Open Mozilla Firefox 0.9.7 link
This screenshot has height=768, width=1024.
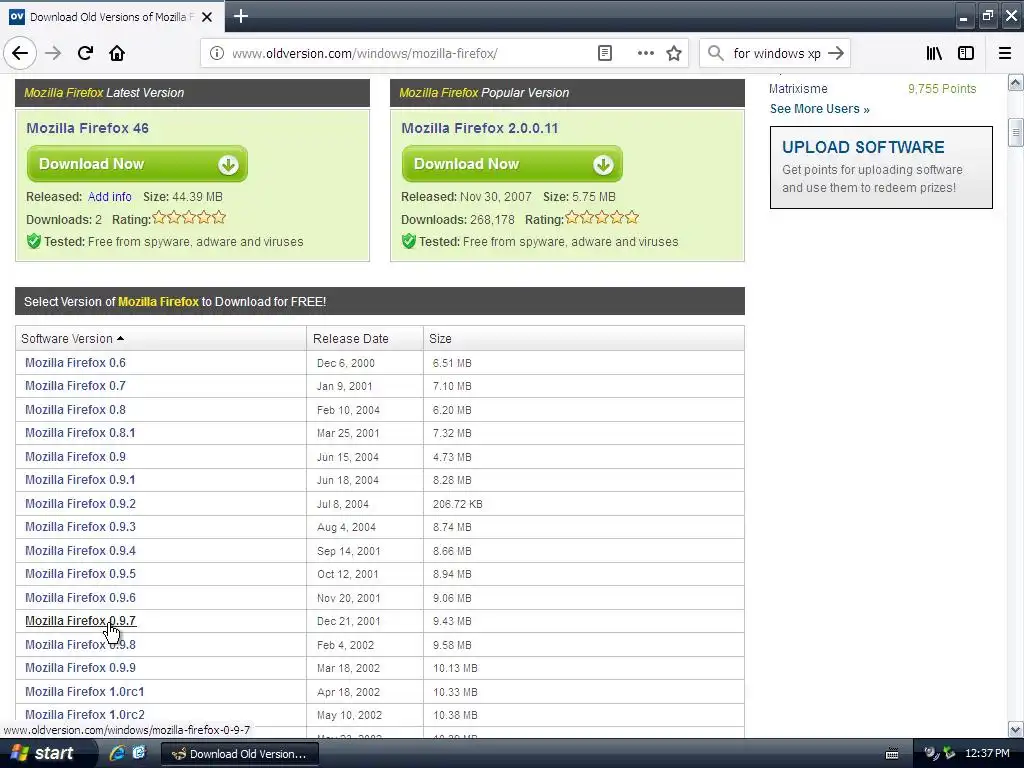(x=80, y=621)
